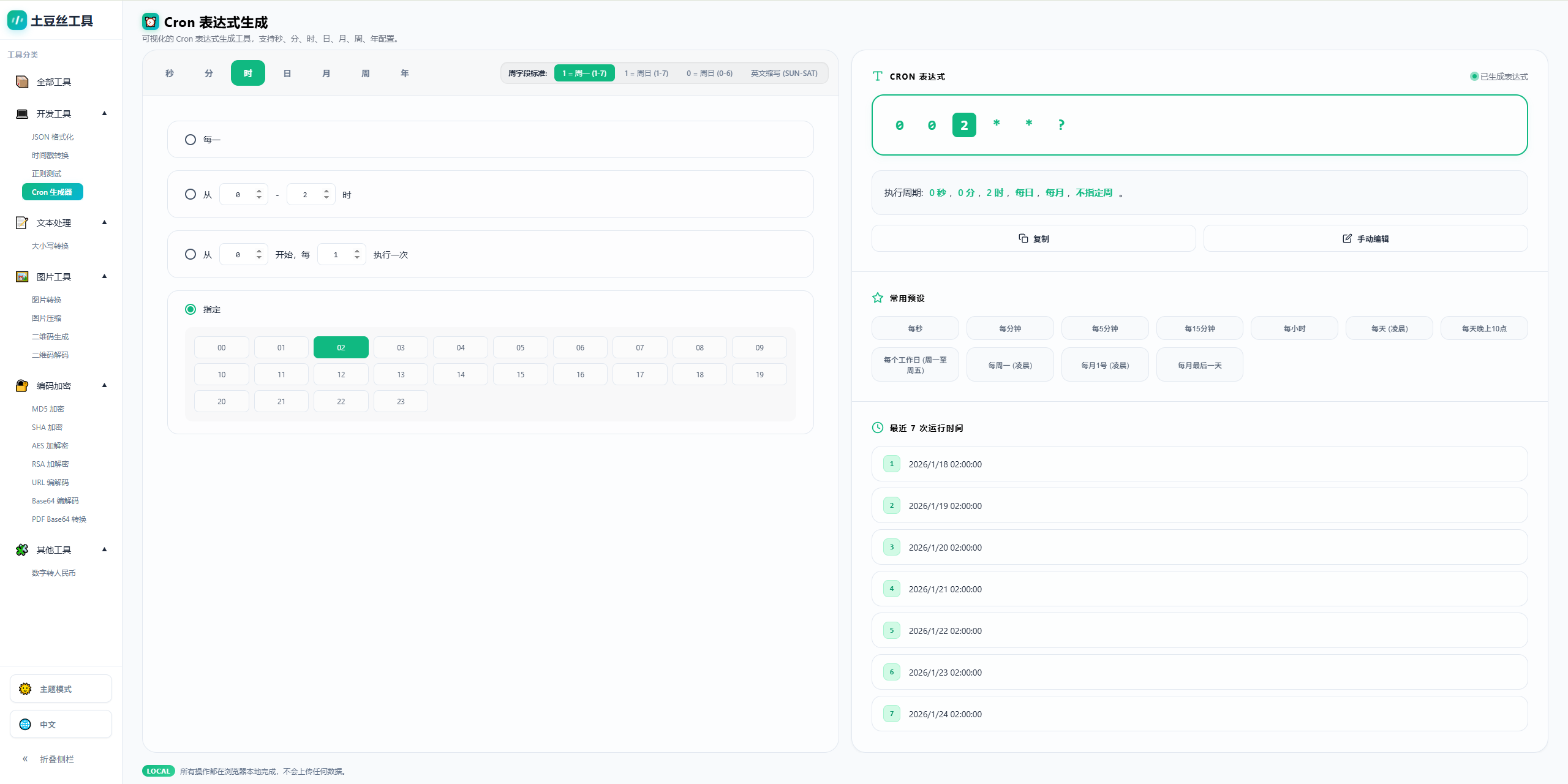Click the 中文 language globe icon
Screen dimensions: 1568x784
25,725
